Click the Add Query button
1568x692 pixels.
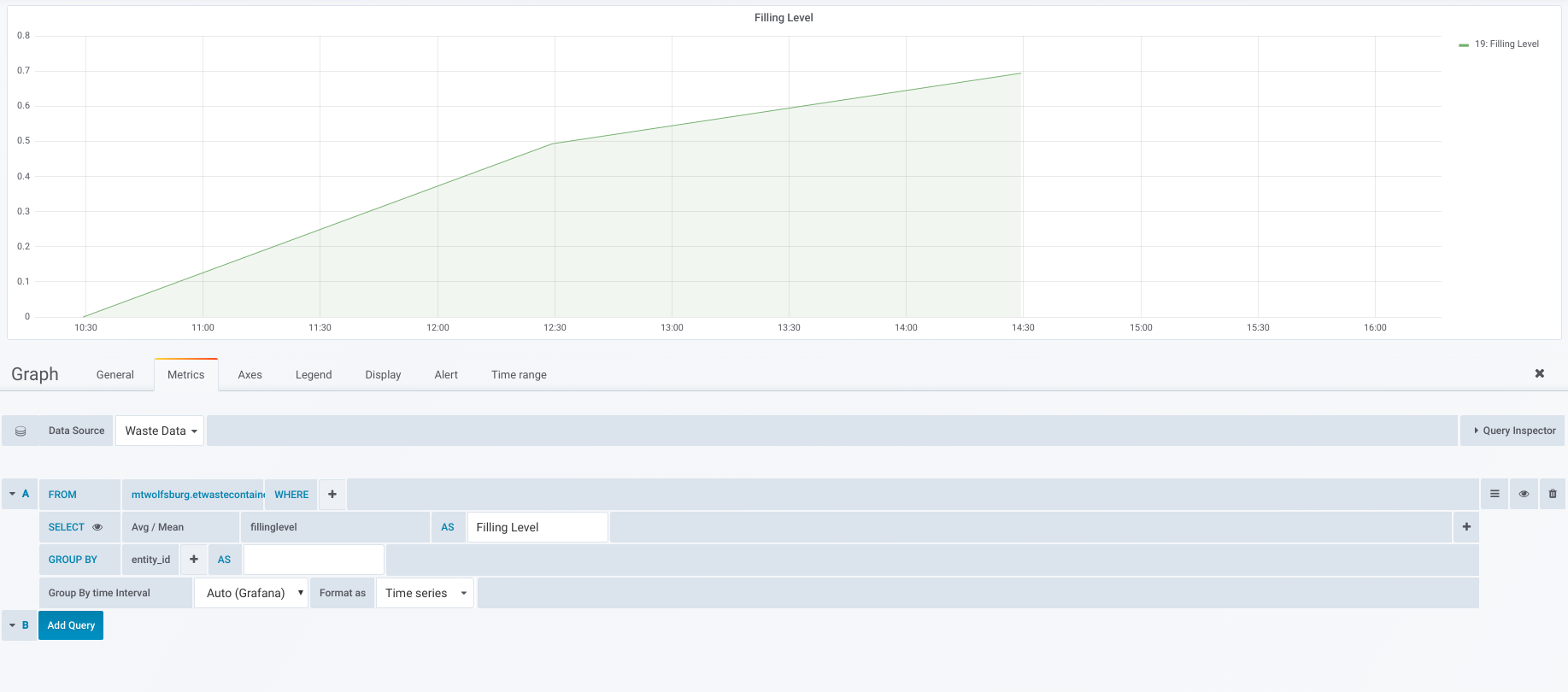[71, 625]
